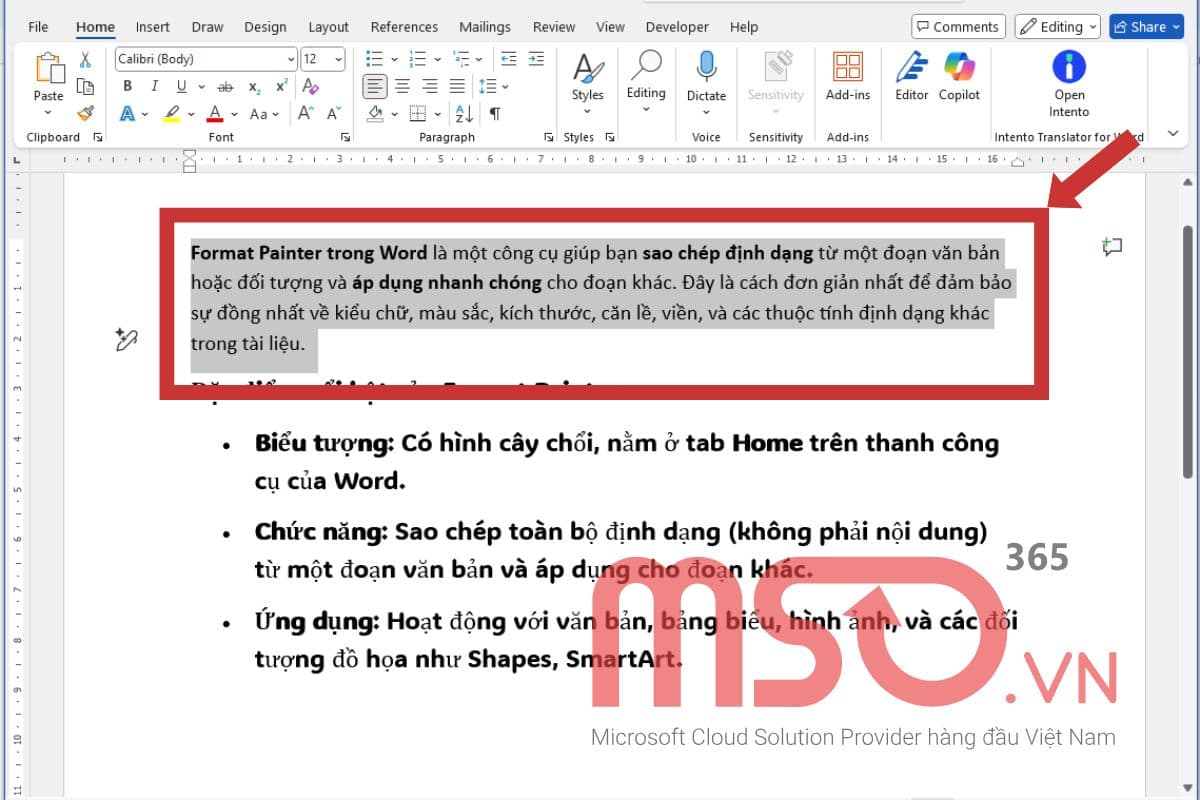Switch to the Review tab

[x=554, y=27]
